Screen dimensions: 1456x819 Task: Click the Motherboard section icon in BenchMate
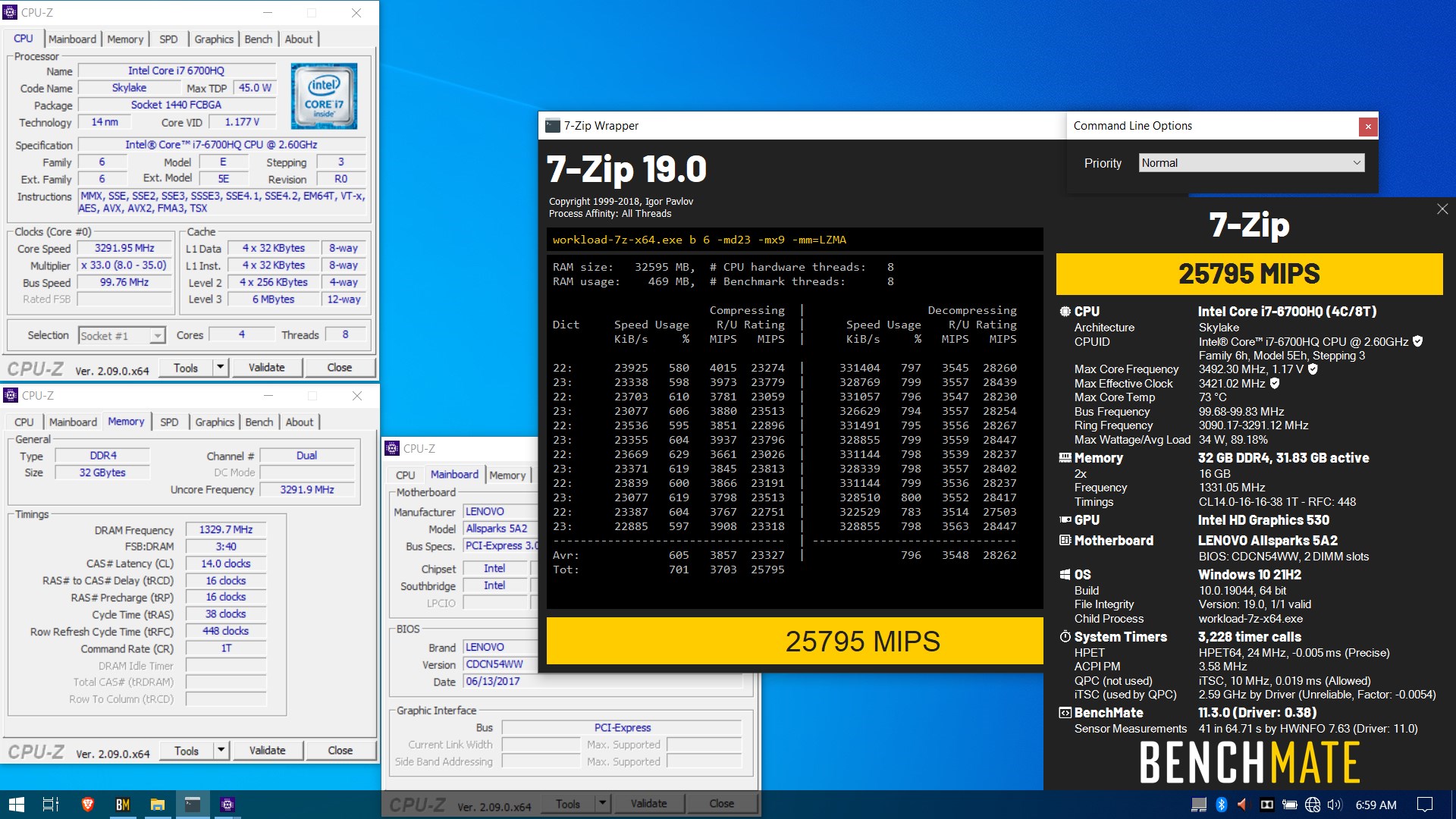[1065, 541]
